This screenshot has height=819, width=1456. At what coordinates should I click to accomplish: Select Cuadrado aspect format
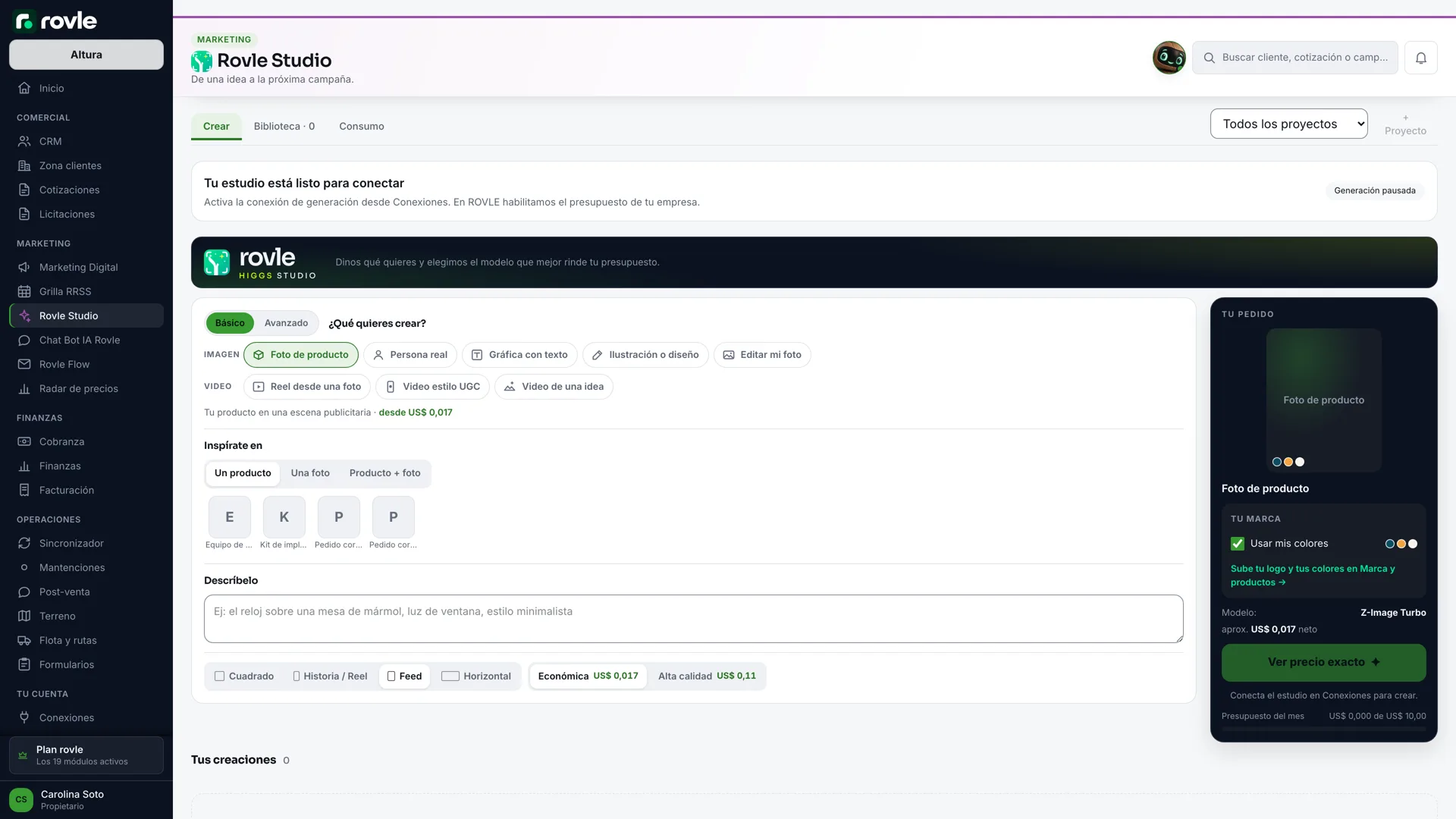click(x=244, y=676)
